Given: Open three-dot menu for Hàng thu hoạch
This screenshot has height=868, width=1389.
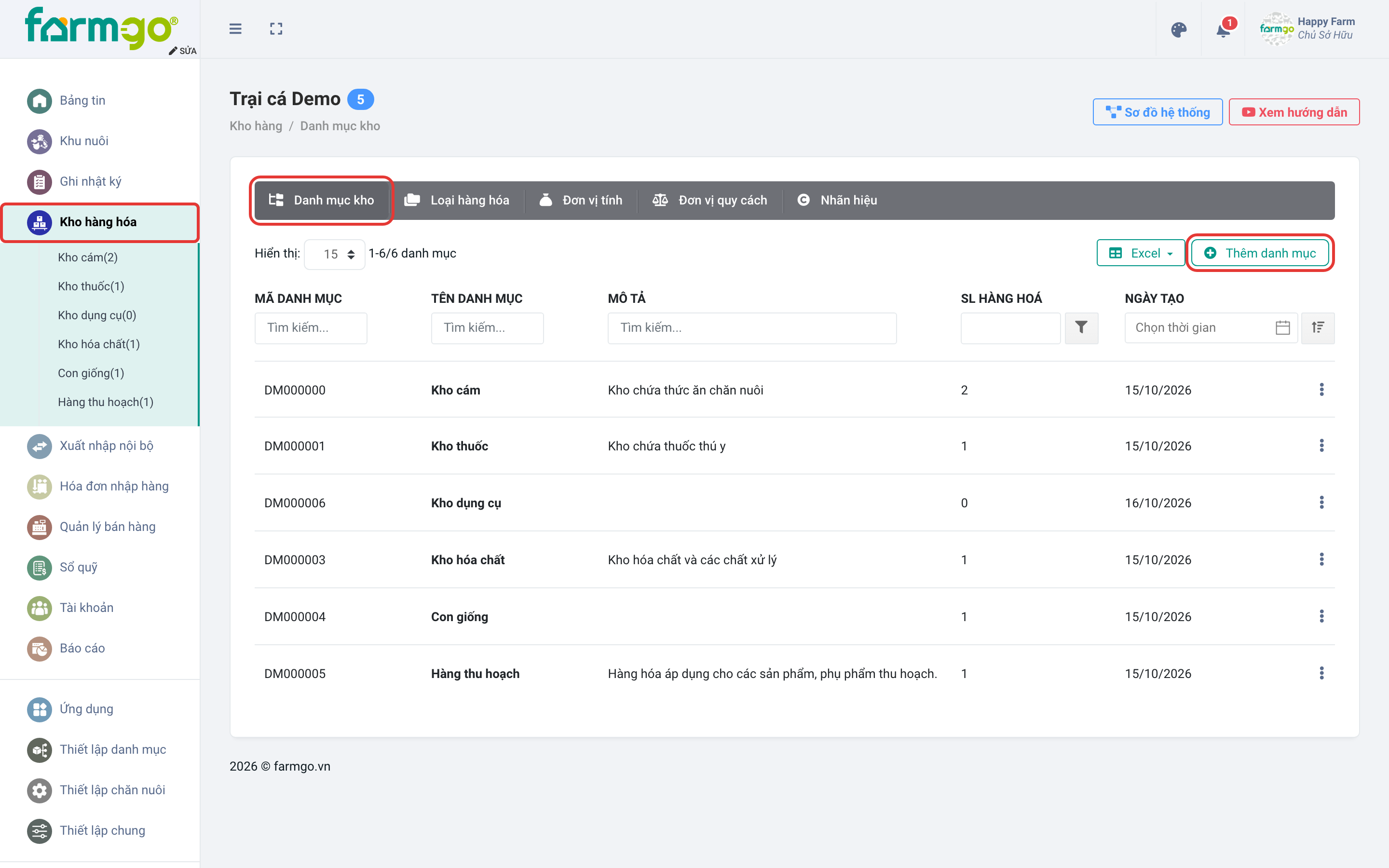Looking at the screenshot, I should (x=1321, y=673).
